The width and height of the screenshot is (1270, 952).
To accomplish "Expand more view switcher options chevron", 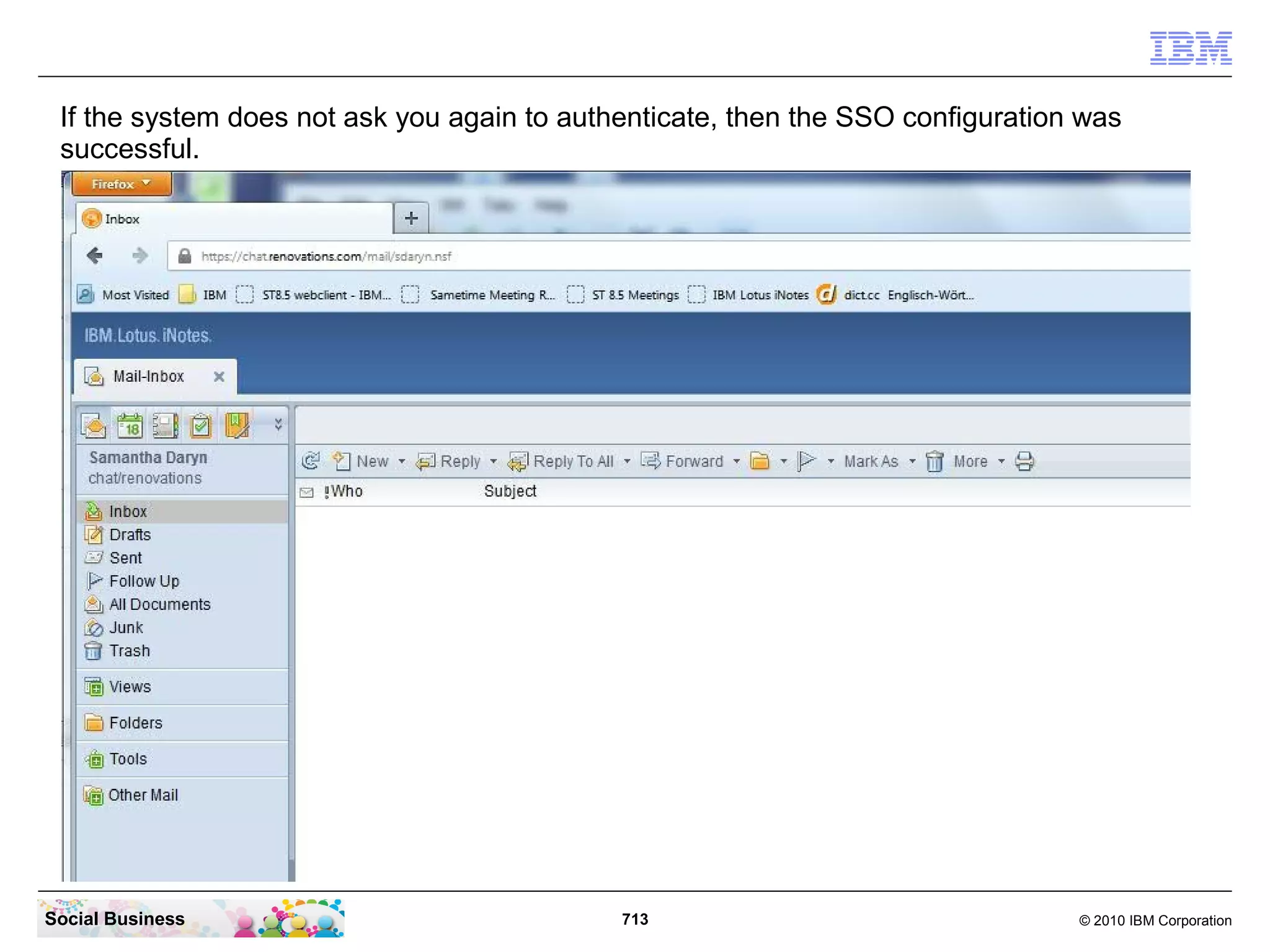I will click(278, 425).
